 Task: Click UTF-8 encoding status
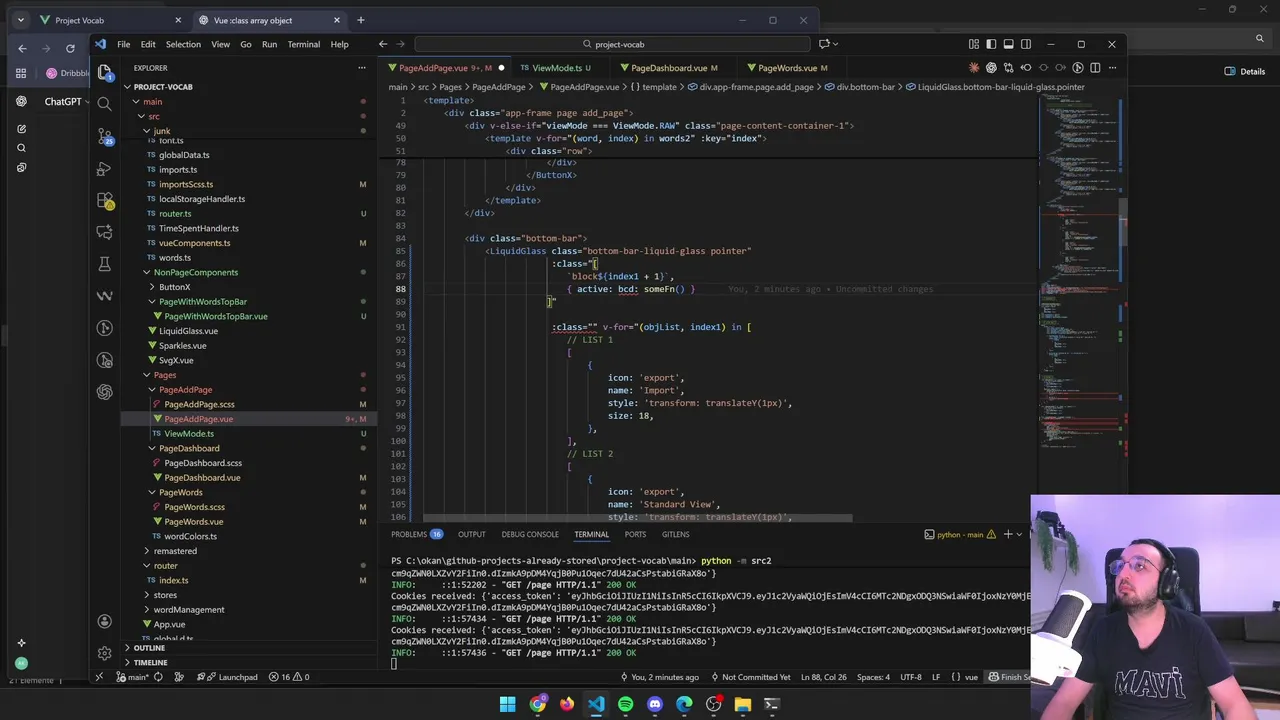tap(911, 677)
